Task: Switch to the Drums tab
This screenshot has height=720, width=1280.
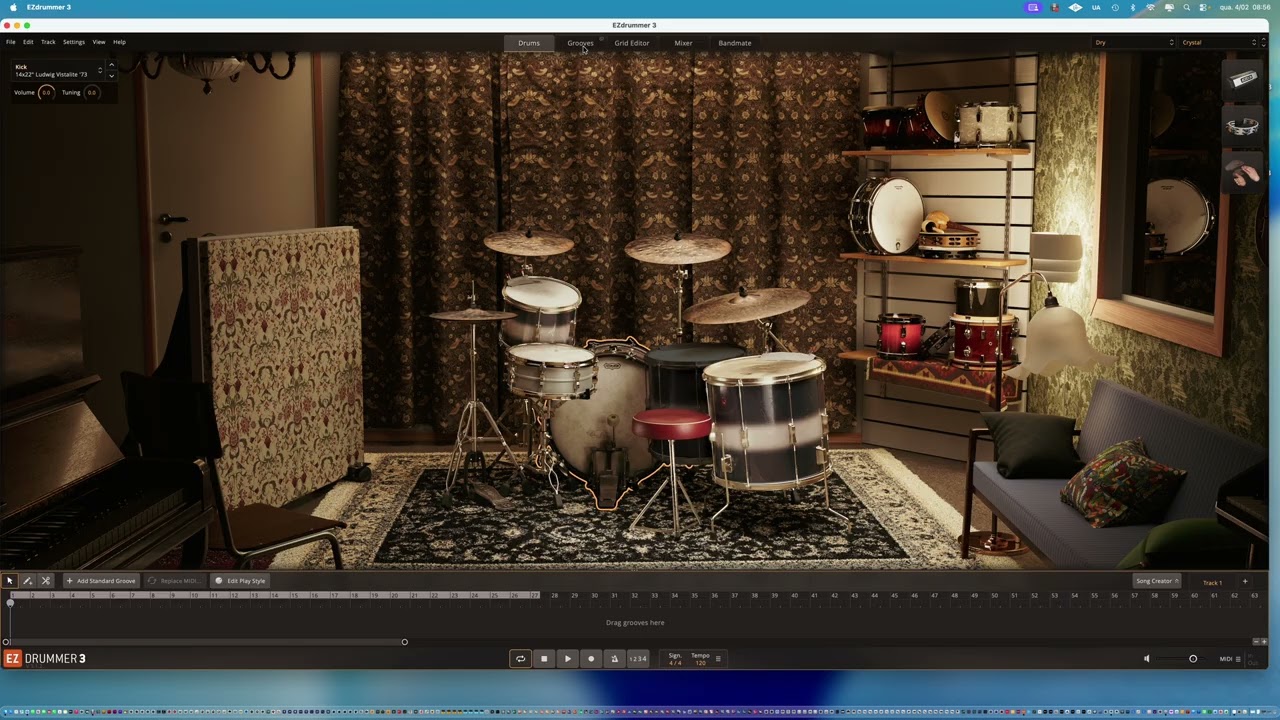Action: click(x=529, y=43)
